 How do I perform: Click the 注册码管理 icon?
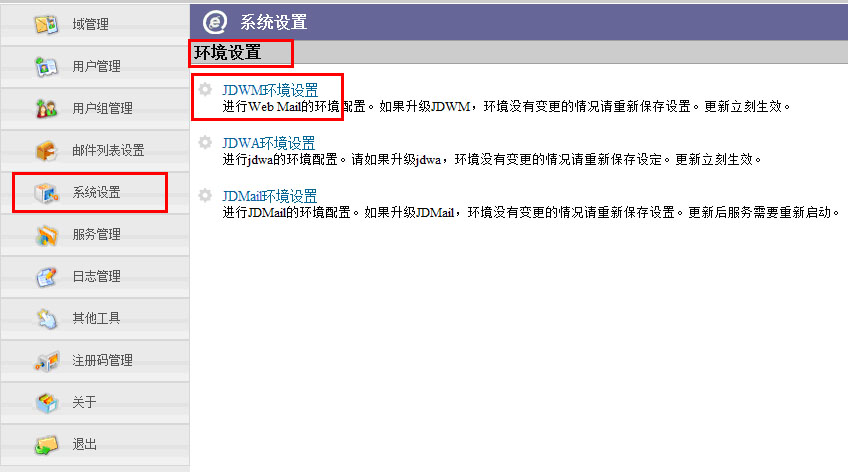tap(46, 361)
